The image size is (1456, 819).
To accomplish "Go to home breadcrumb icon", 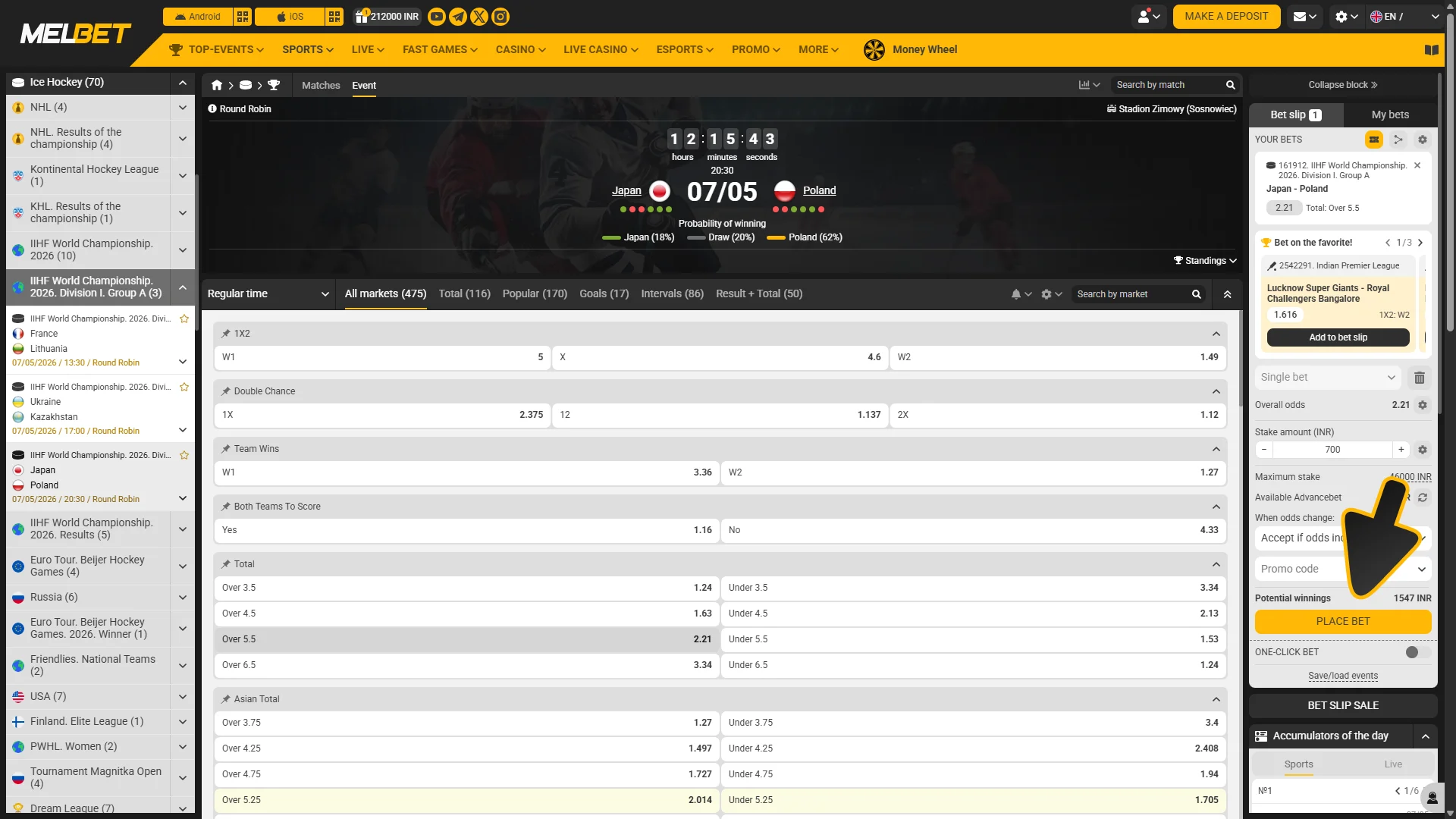I will [x=217, y=86].
